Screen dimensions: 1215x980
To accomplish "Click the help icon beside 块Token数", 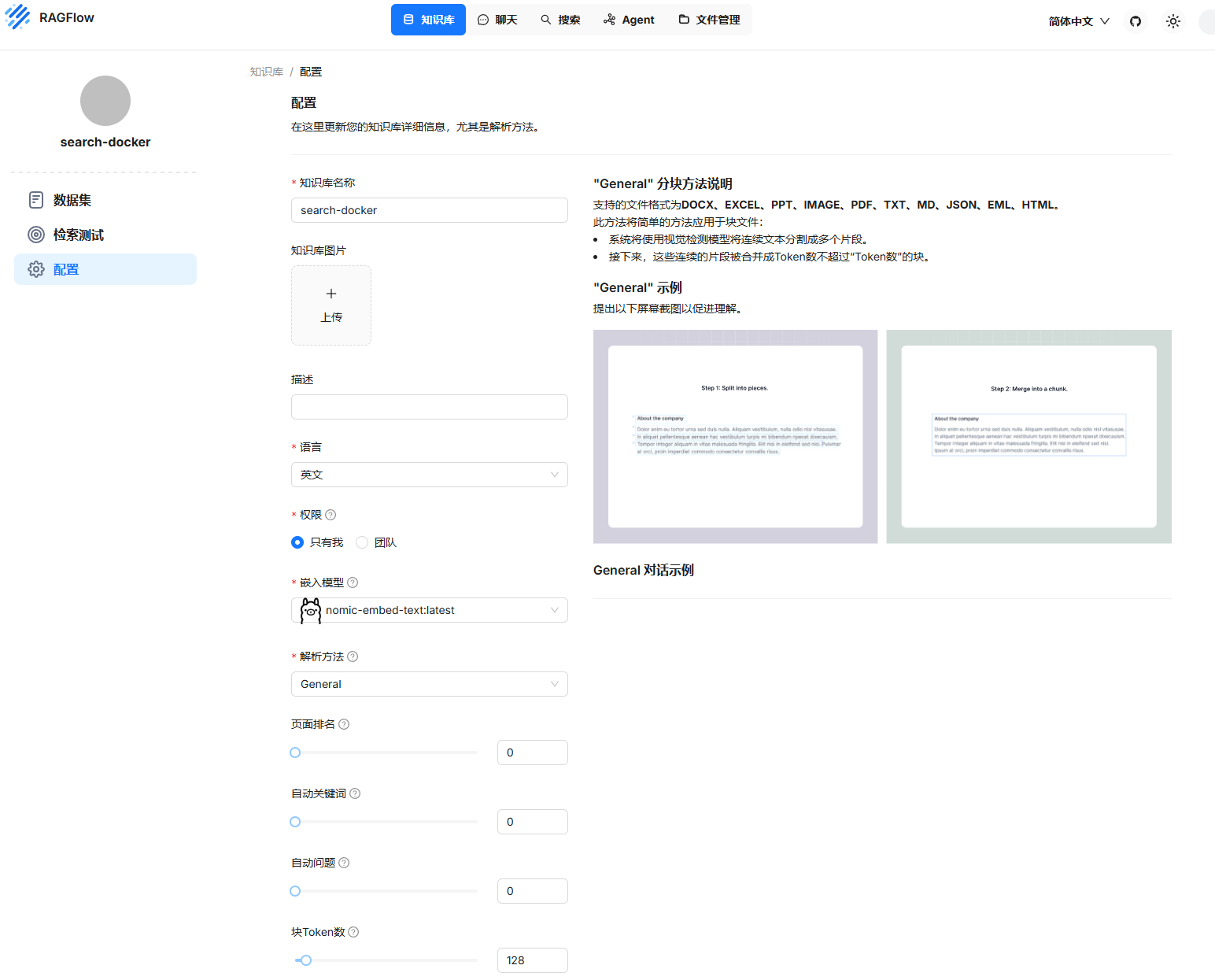I will 353,932.
